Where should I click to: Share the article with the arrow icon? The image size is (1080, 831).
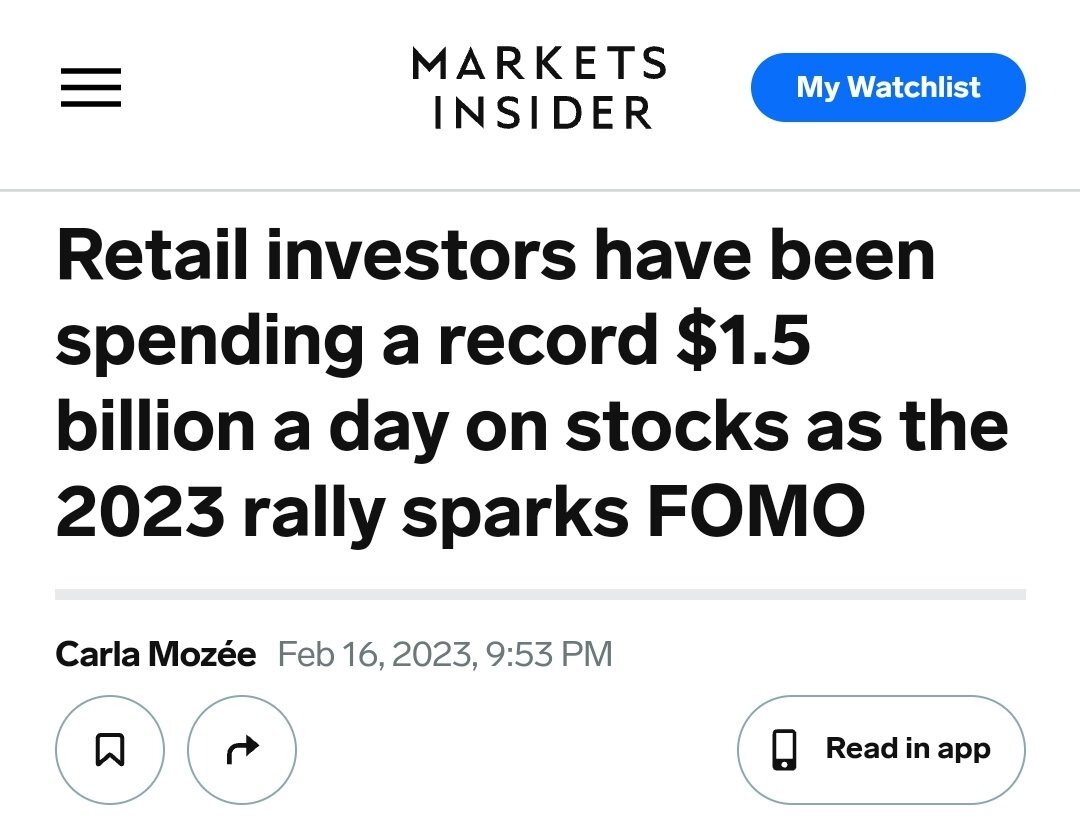pyautogui.click(x=242, y=748)
